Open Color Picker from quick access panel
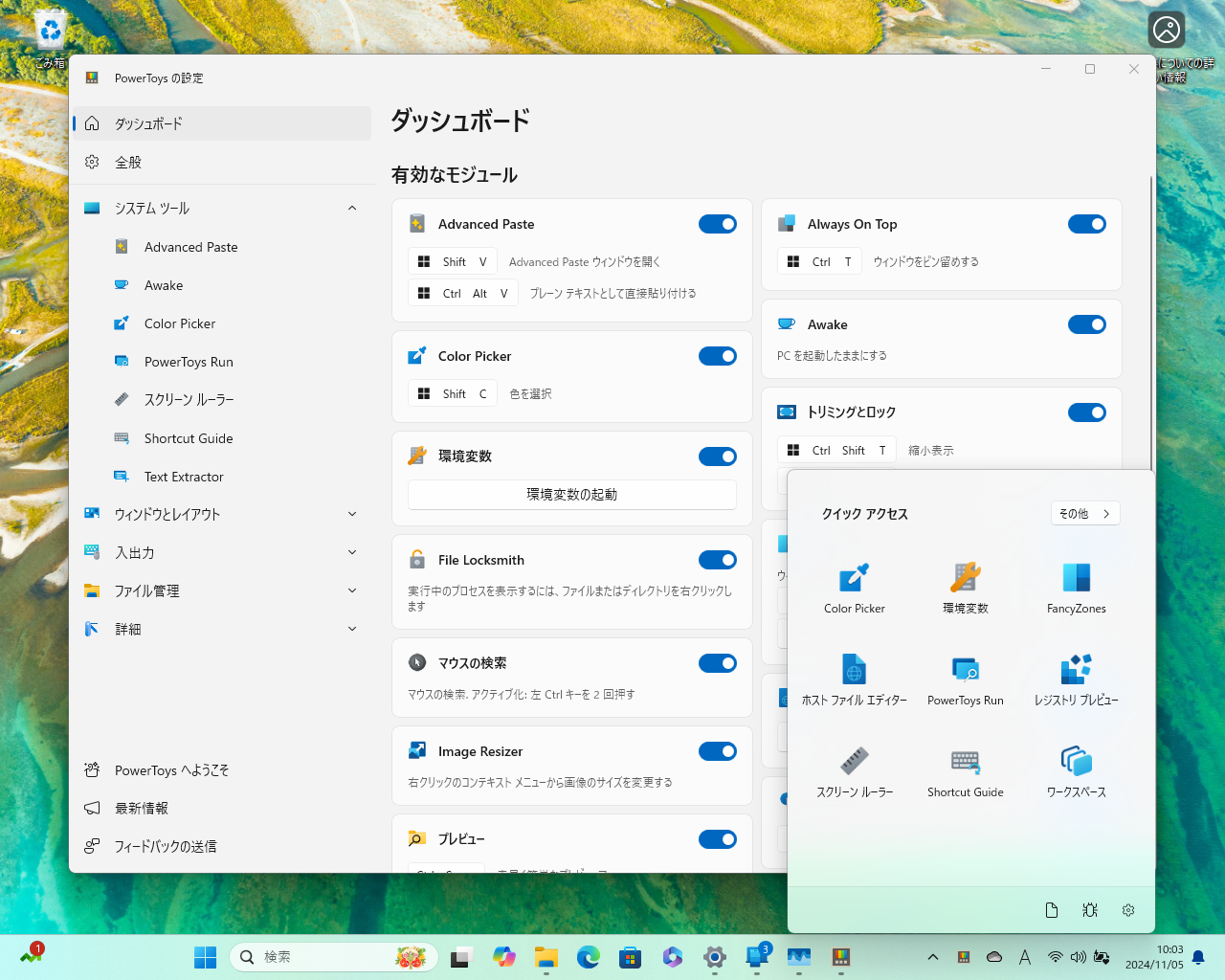The image size is (1225, 980). point(853,587)
